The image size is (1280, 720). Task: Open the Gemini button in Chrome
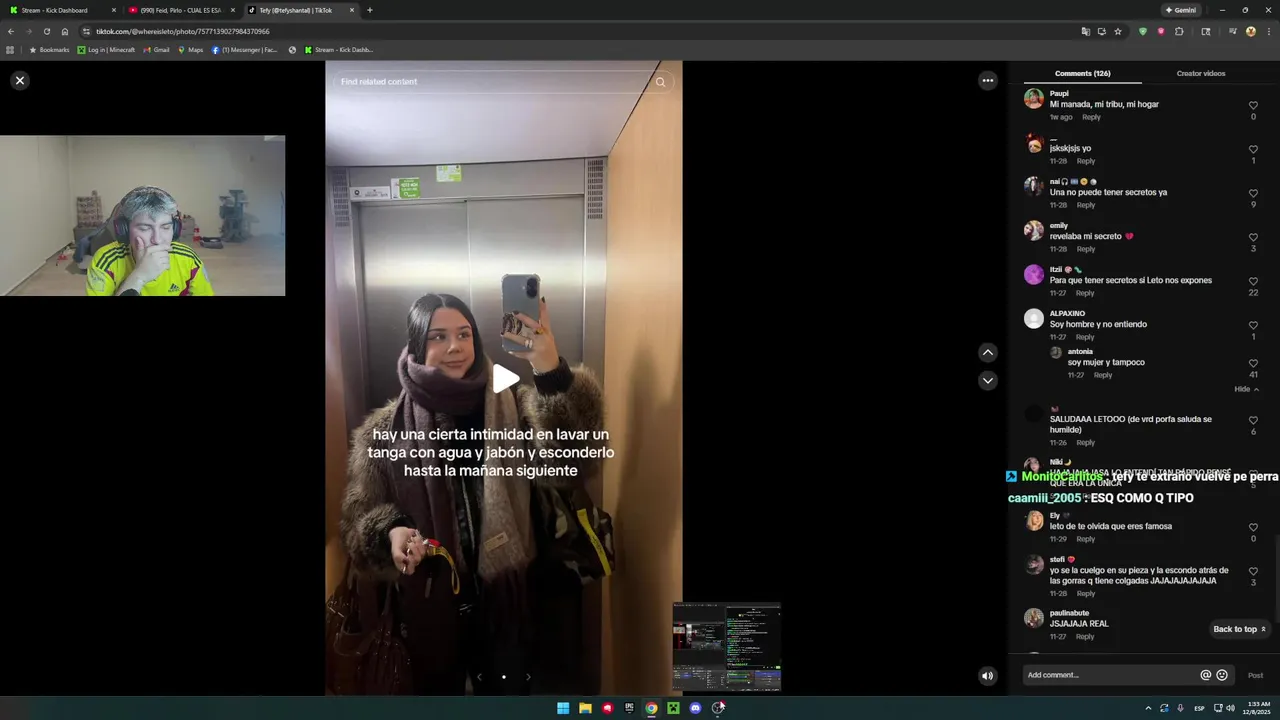pyautogui.click(x=1180, y=10)
